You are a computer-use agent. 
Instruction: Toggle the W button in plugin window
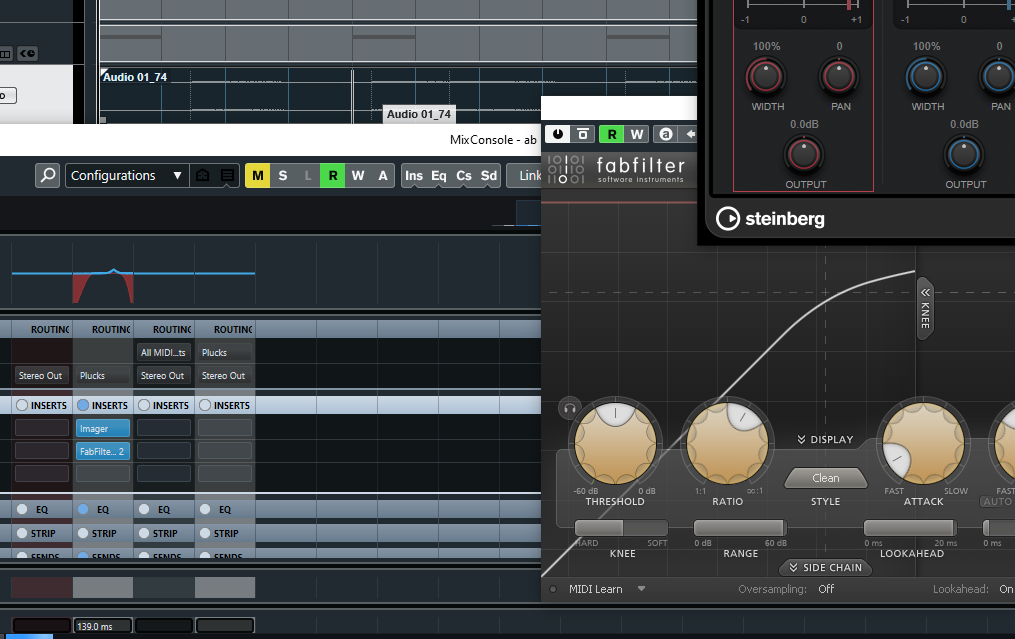click(x=637, y=134)
